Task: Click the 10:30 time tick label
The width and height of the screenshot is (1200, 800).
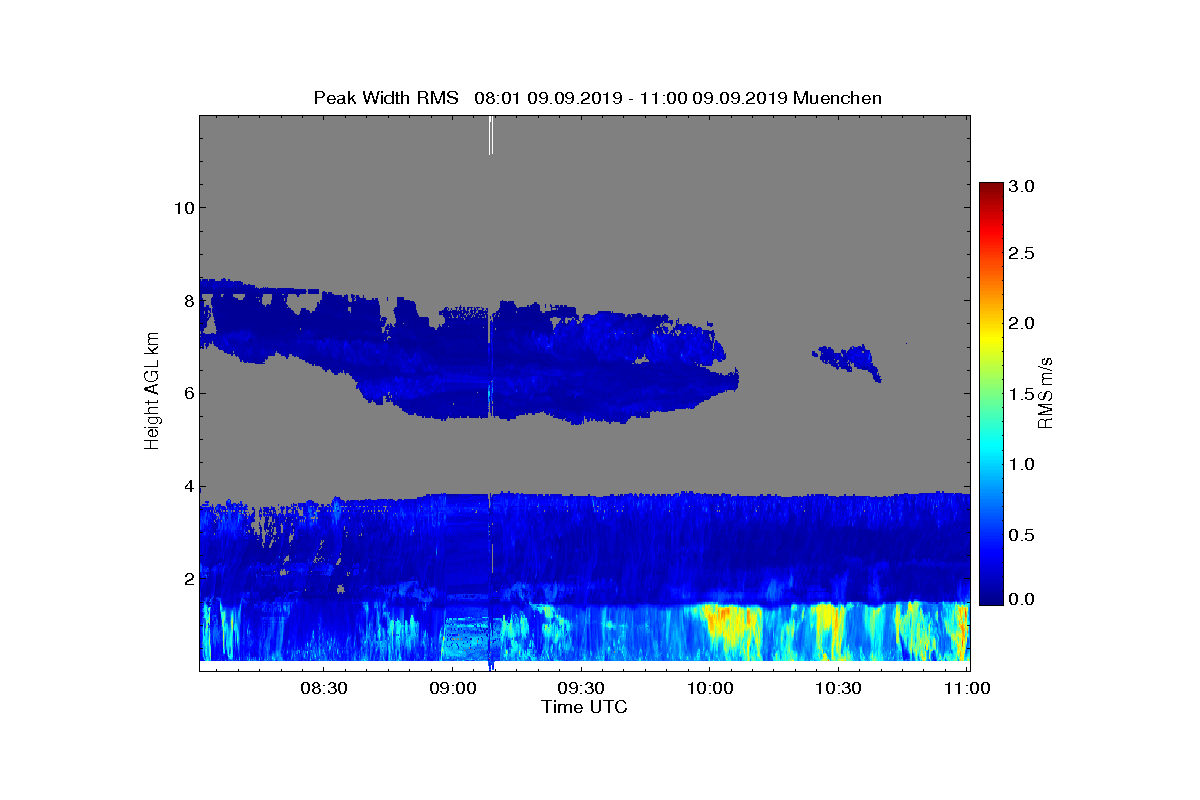Action: (x=838, y=688)
